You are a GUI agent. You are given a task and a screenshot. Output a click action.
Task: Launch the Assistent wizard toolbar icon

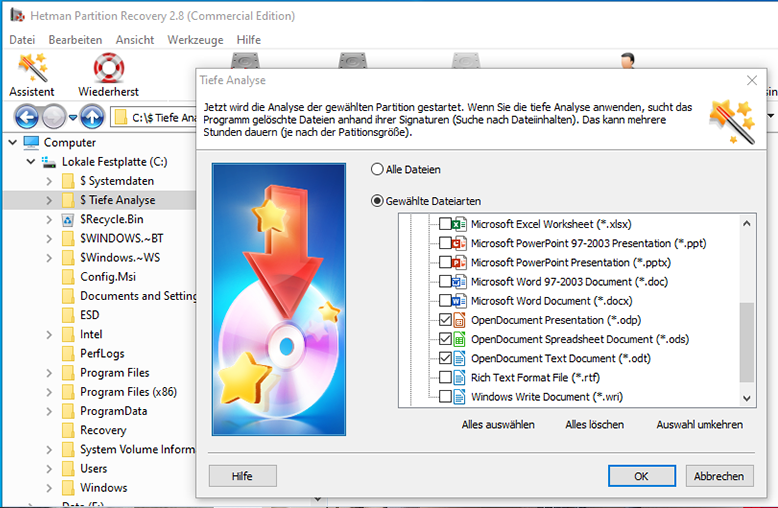(x=33, y=67)
